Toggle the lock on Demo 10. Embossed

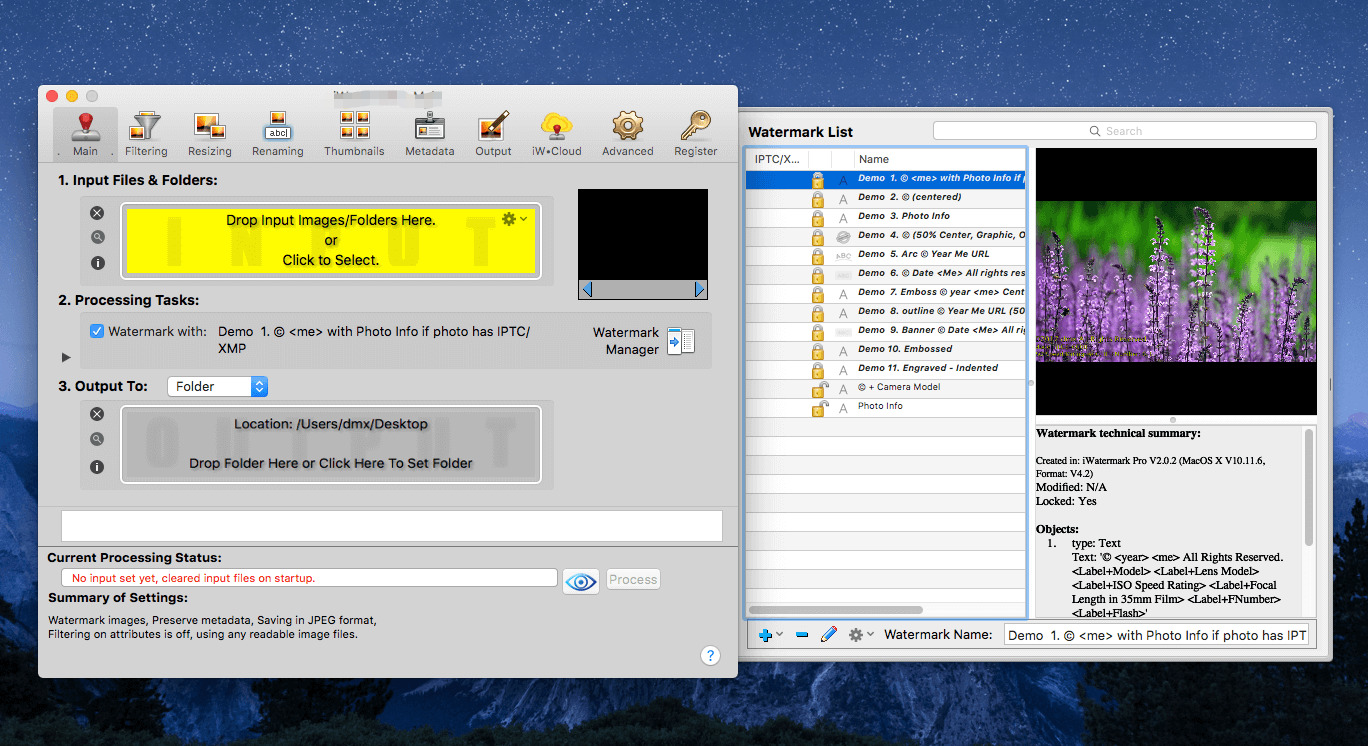pyautogui.click(x=818, y=350)
